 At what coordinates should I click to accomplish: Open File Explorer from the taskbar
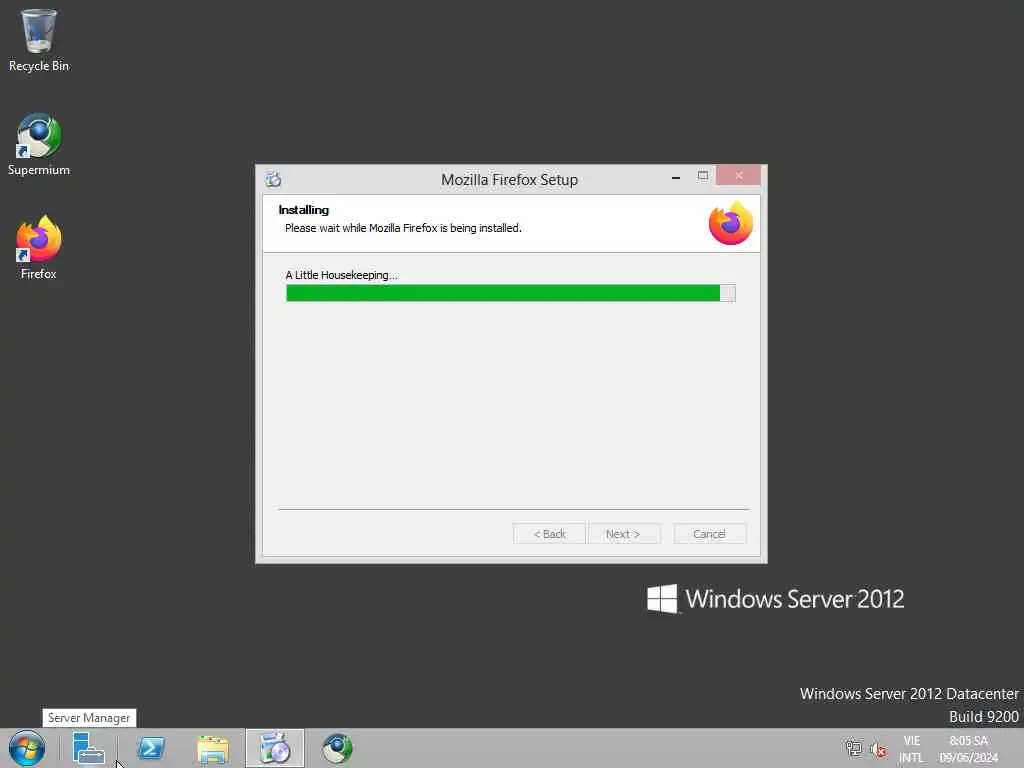tap(213, 748)
